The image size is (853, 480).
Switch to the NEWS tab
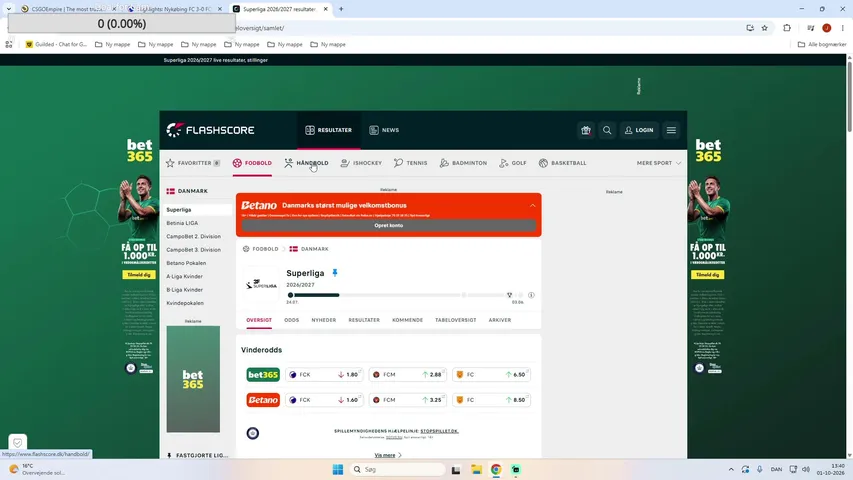(x=384, y=130)
